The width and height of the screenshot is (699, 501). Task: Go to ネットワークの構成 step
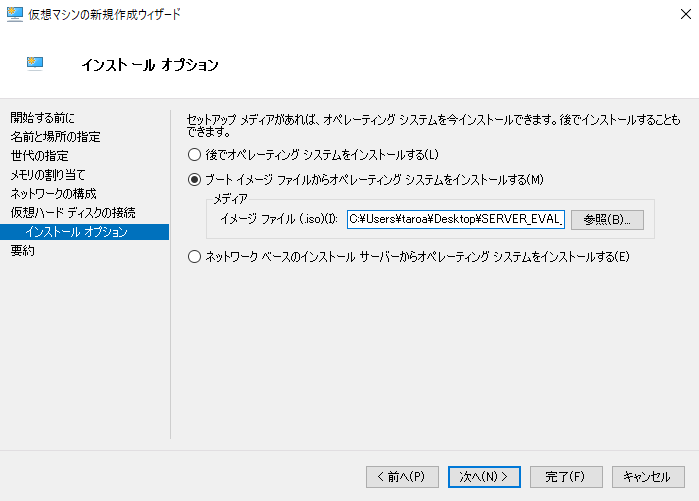[53, 193]
